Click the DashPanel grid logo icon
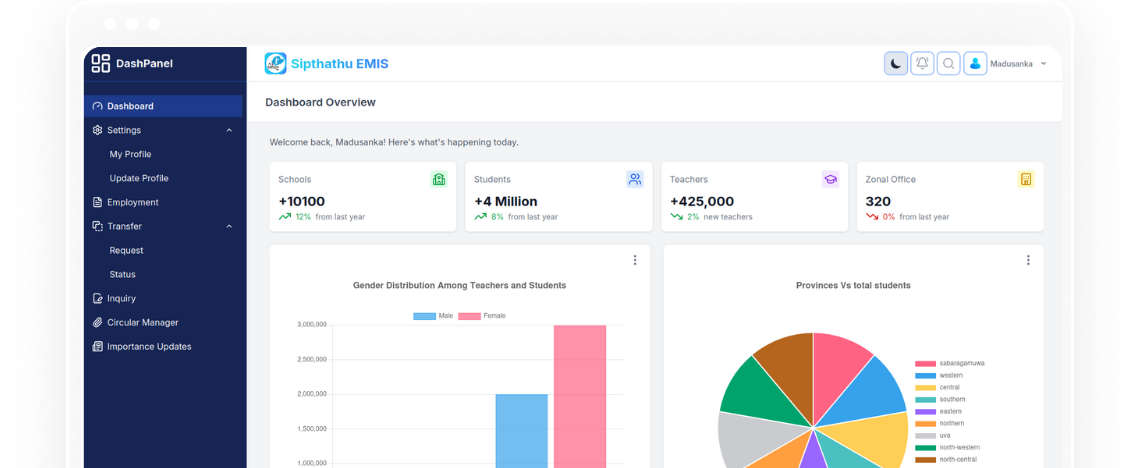 (101, 64)
